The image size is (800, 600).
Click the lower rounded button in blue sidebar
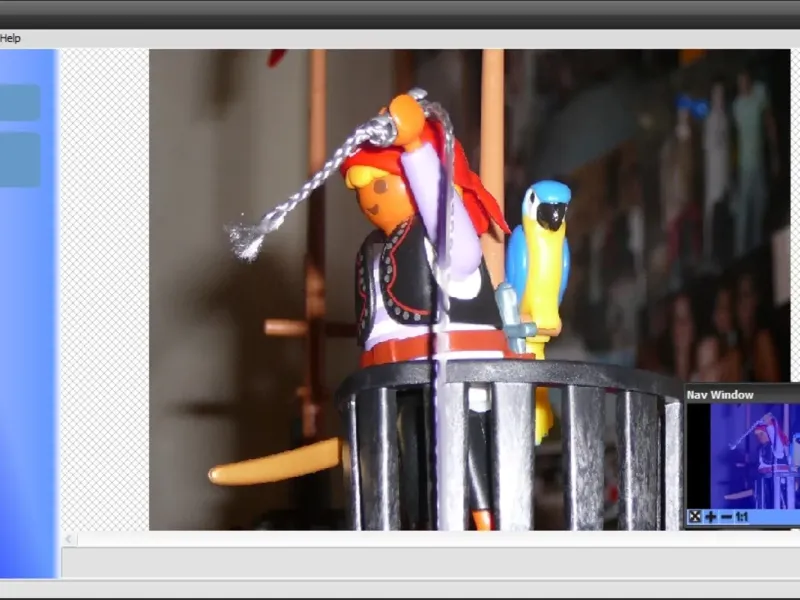19,160
